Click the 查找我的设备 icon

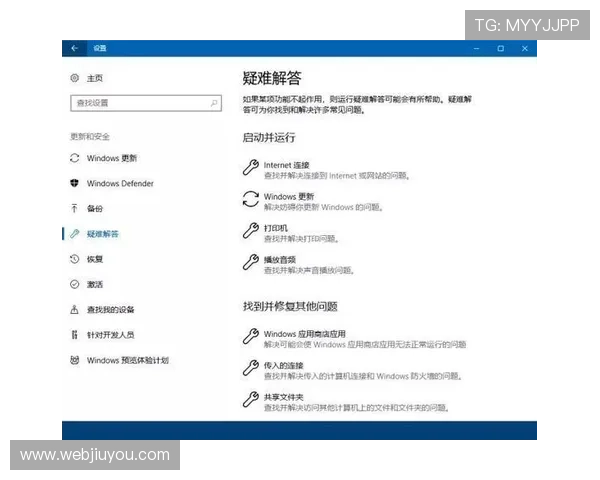[75, 309]
